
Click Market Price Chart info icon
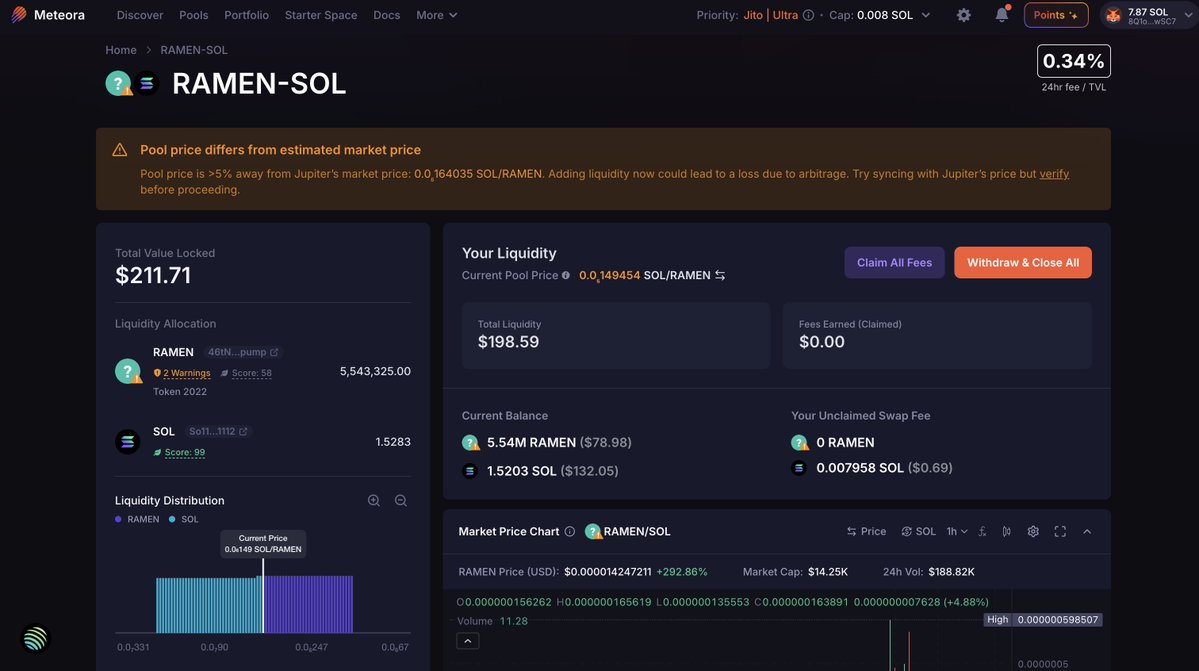570,531
